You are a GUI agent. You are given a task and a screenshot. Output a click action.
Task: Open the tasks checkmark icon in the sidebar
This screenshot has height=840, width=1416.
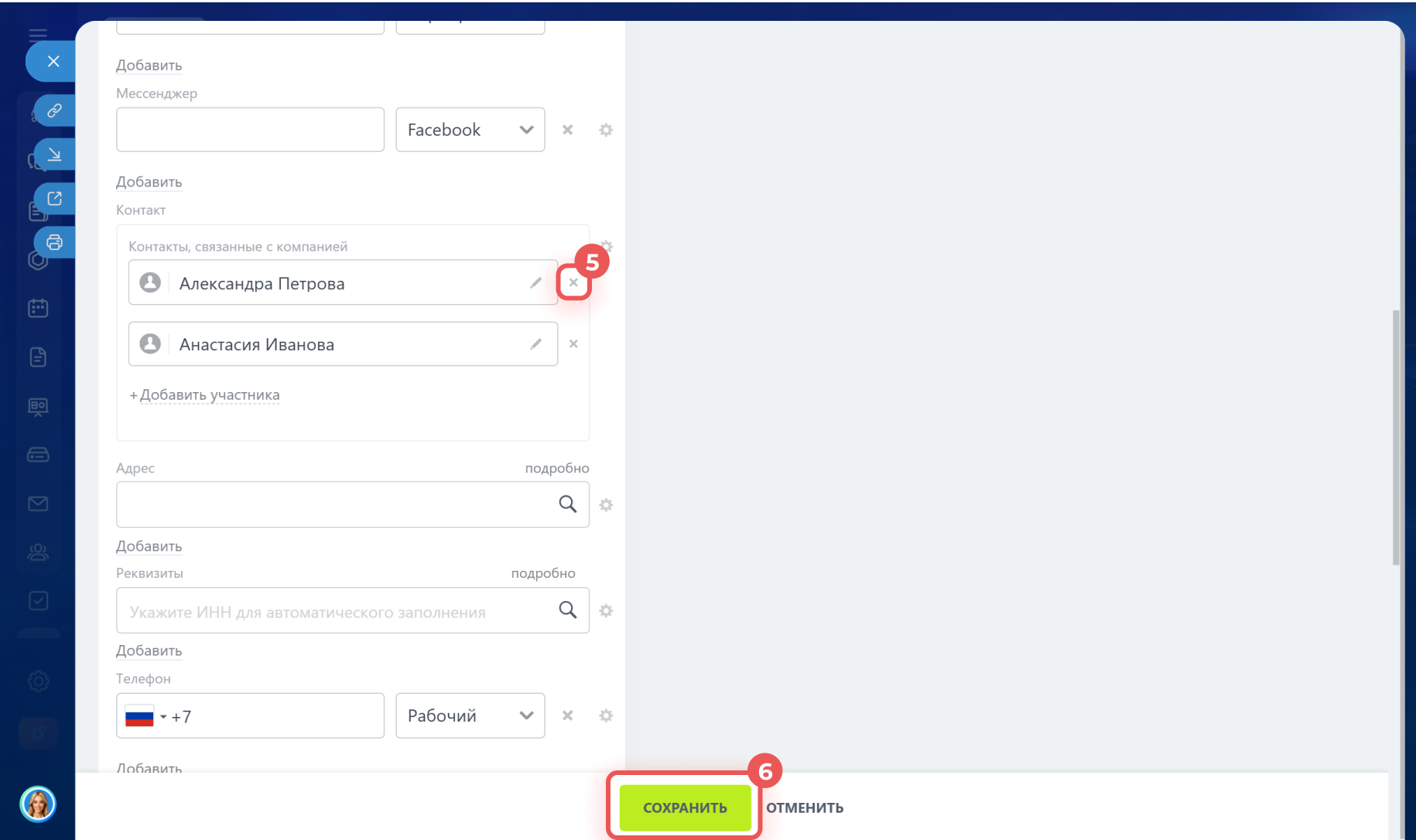click(x=38, y=601)
